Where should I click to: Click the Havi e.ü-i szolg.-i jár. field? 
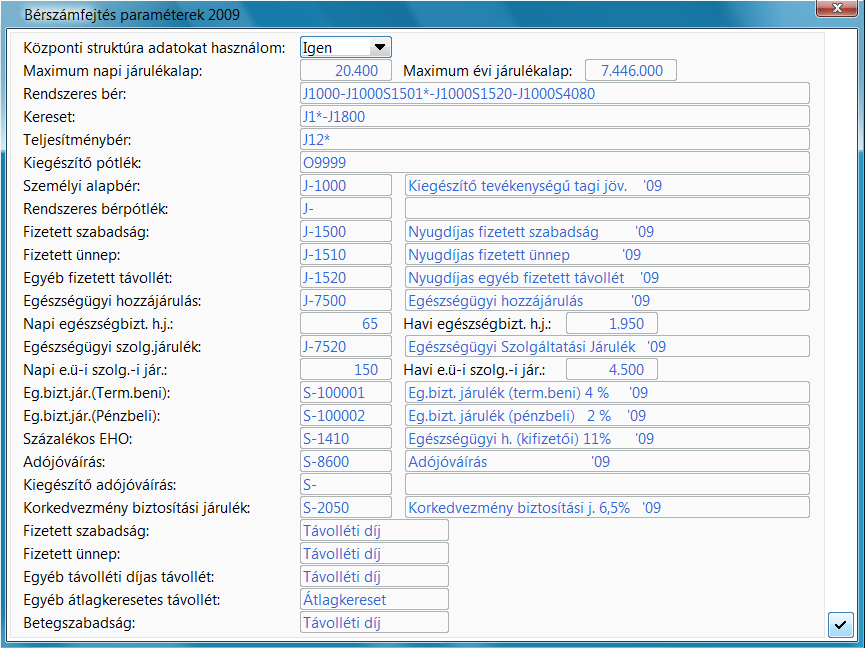coord(611,369)
